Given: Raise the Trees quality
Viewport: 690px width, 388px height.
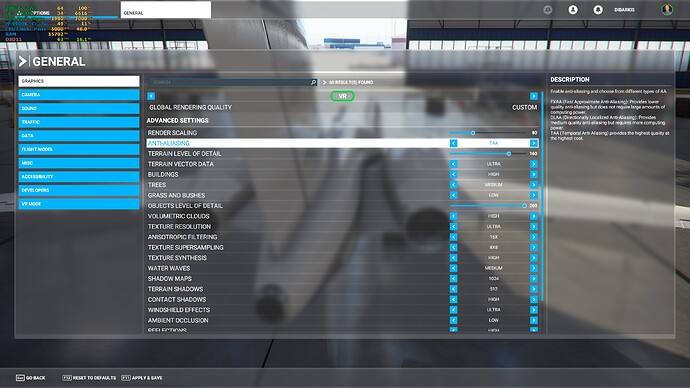Looking at the screenshot, I should tap(534, 185).
